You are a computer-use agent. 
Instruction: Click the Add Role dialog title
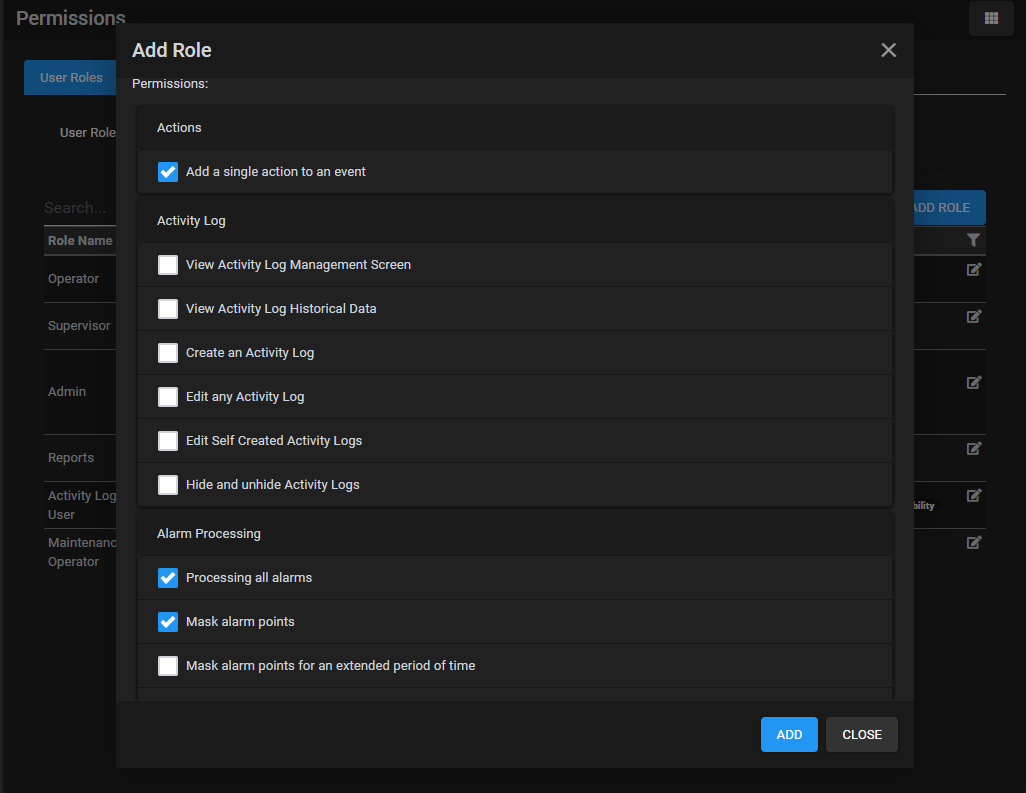coord(171,50)
